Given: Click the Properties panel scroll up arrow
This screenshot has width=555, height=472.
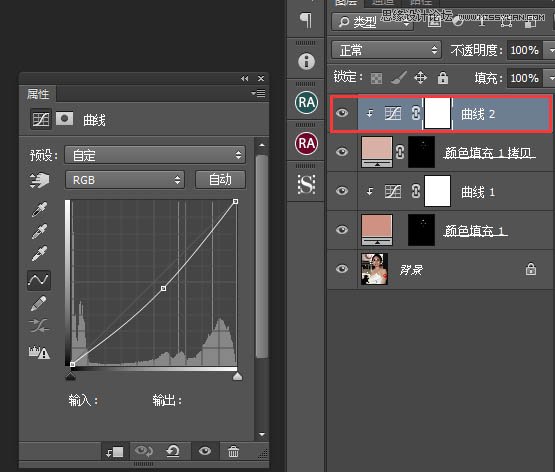Looking at the screenshot, I should tap(262, 145).
